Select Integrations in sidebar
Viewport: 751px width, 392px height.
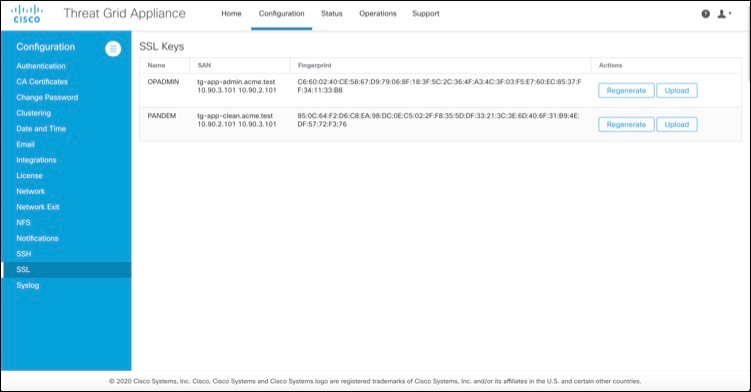(x=36, y=160)
